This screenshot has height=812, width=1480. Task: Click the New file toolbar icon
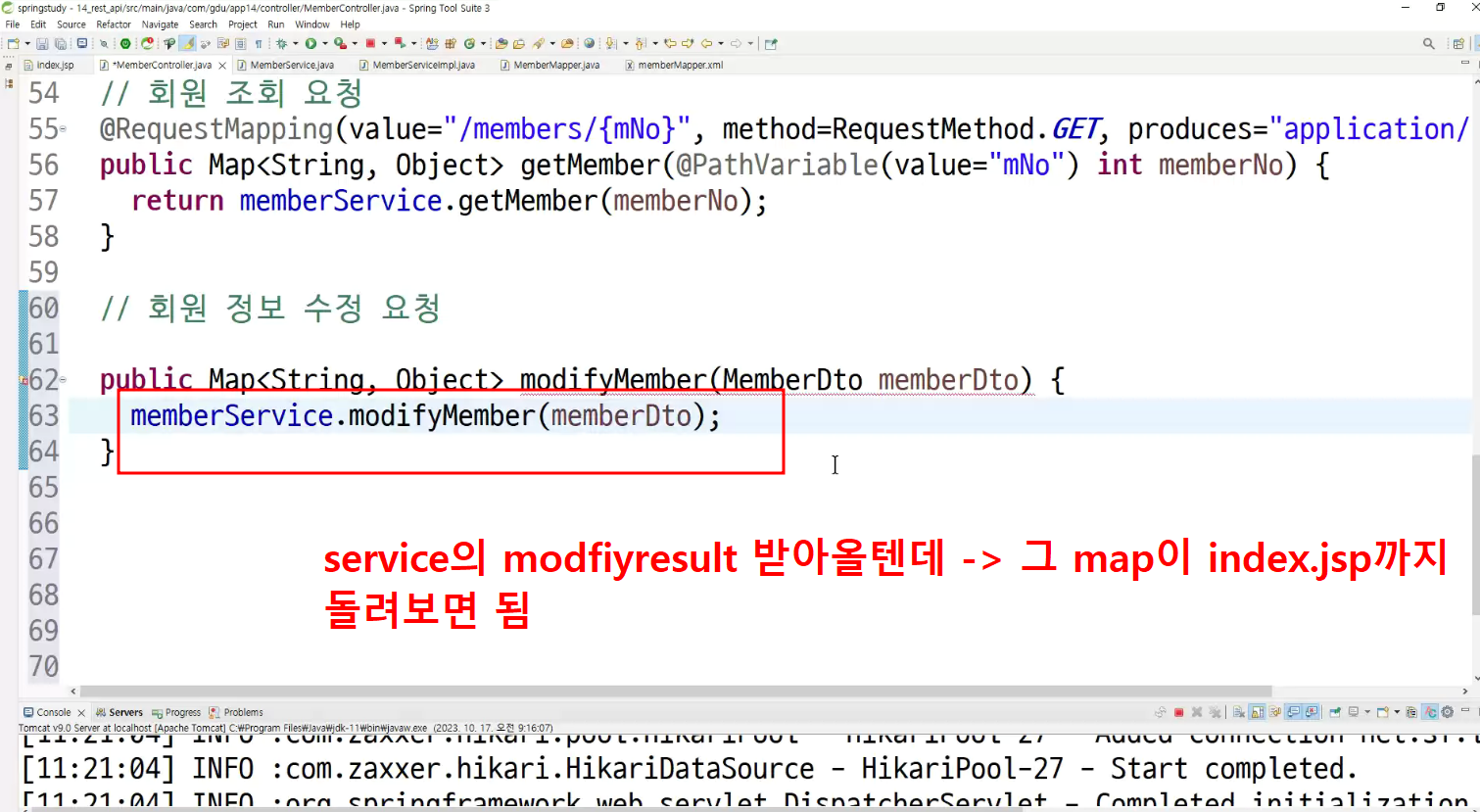[x=13, y=43]
